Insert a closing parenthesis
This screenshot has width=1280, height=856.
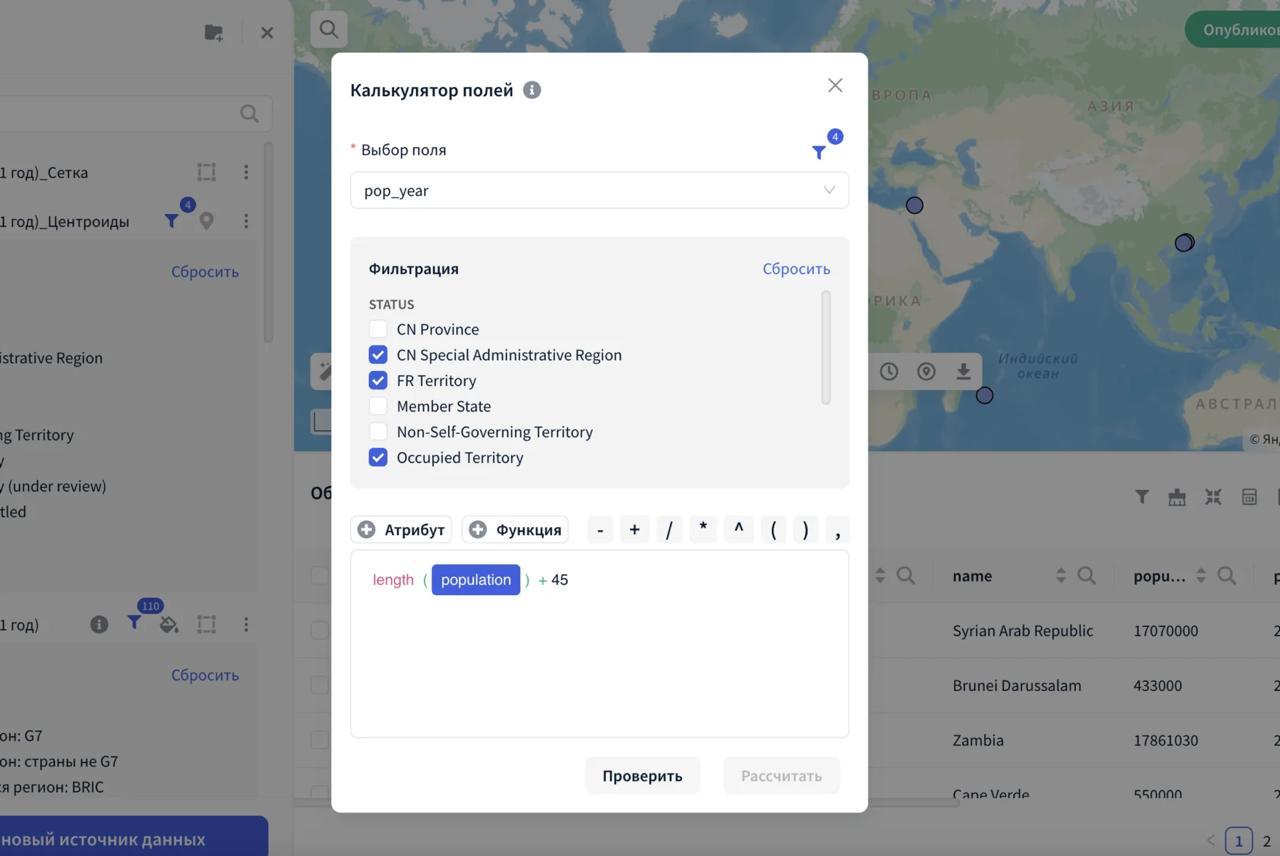(805, 529)
